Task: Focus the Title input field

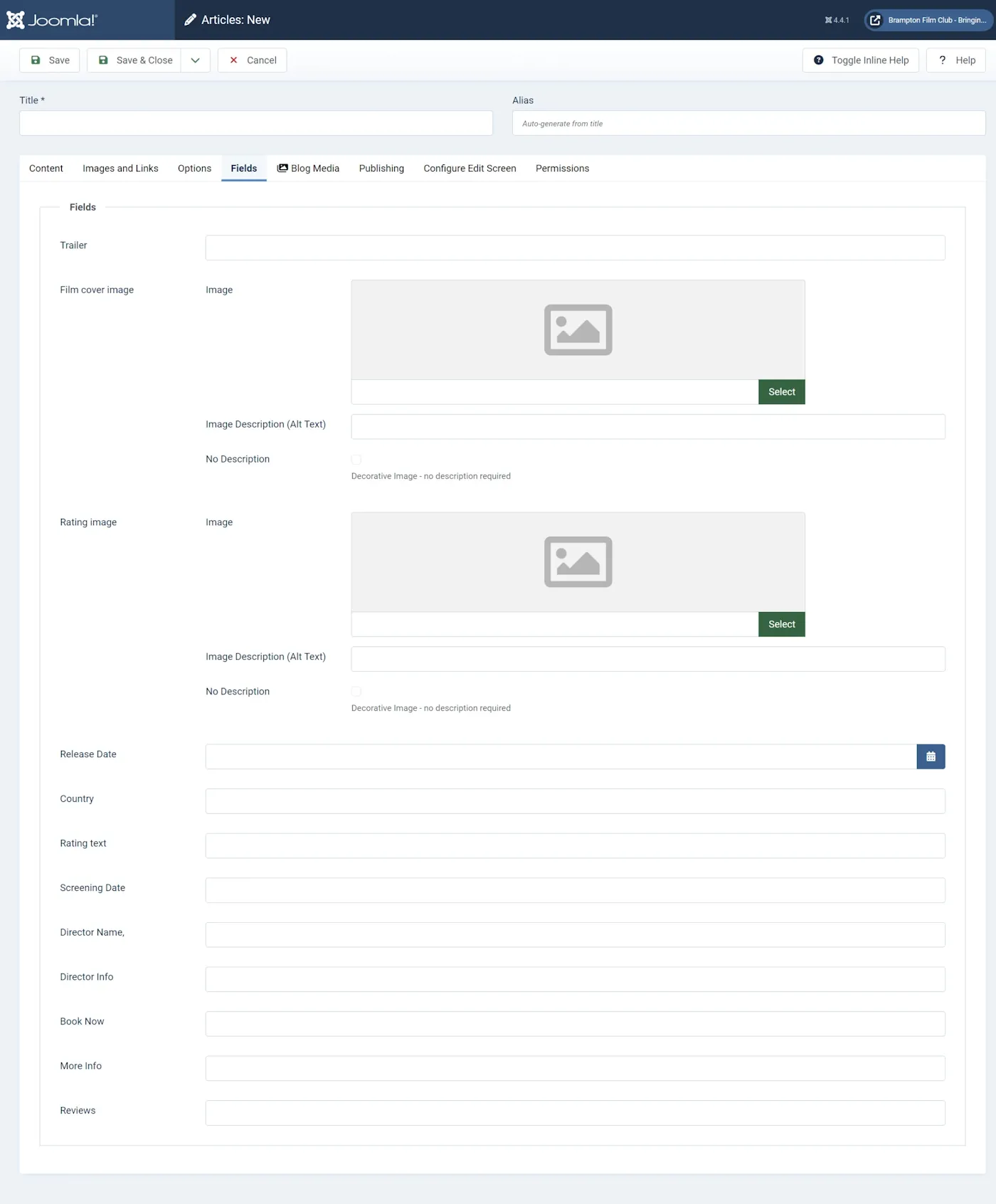Action: (x=255, y=123)
